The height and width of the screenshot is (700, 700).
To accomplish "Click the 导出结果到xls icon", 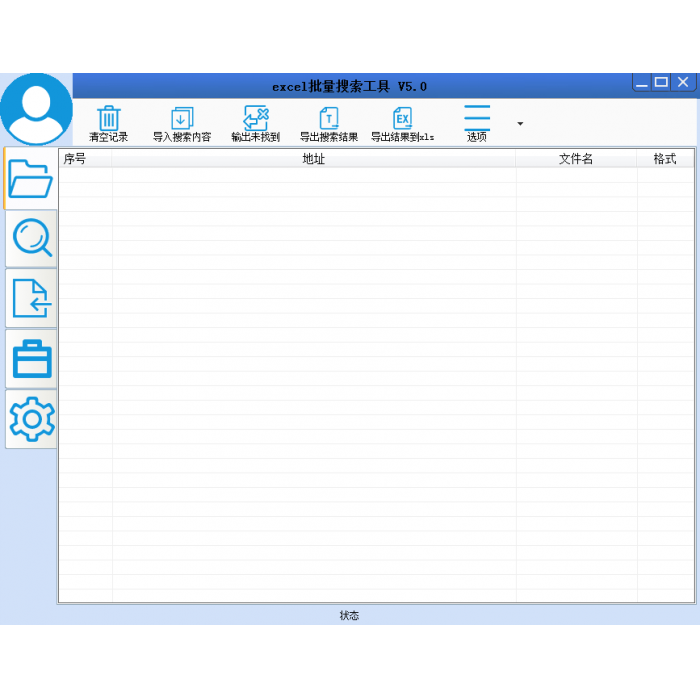I will click(402, 118).
